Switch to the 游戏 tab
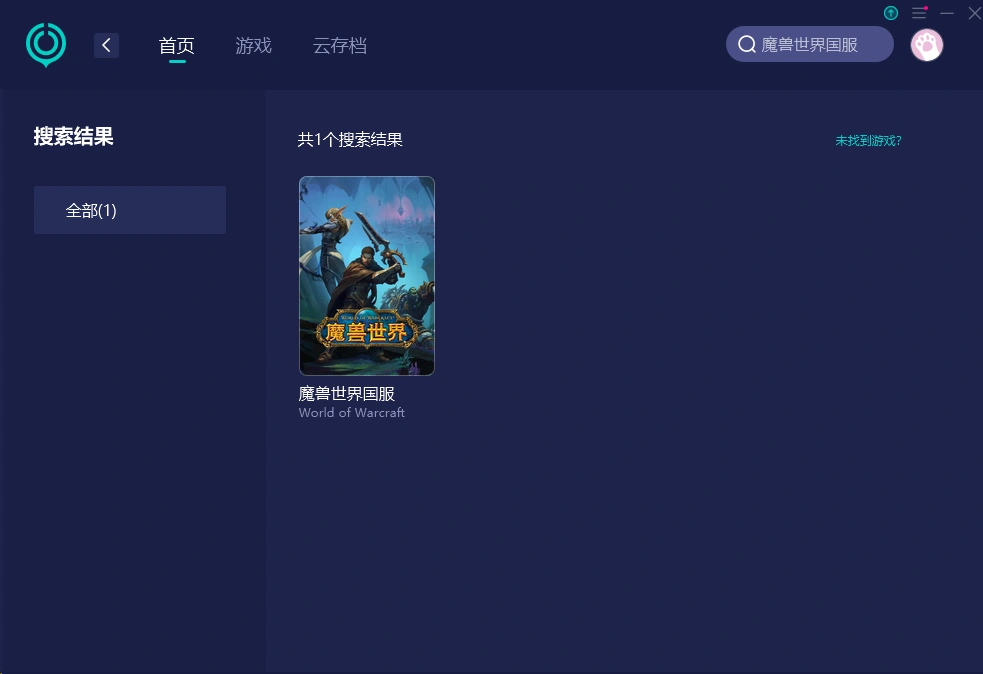 [253, 46]
